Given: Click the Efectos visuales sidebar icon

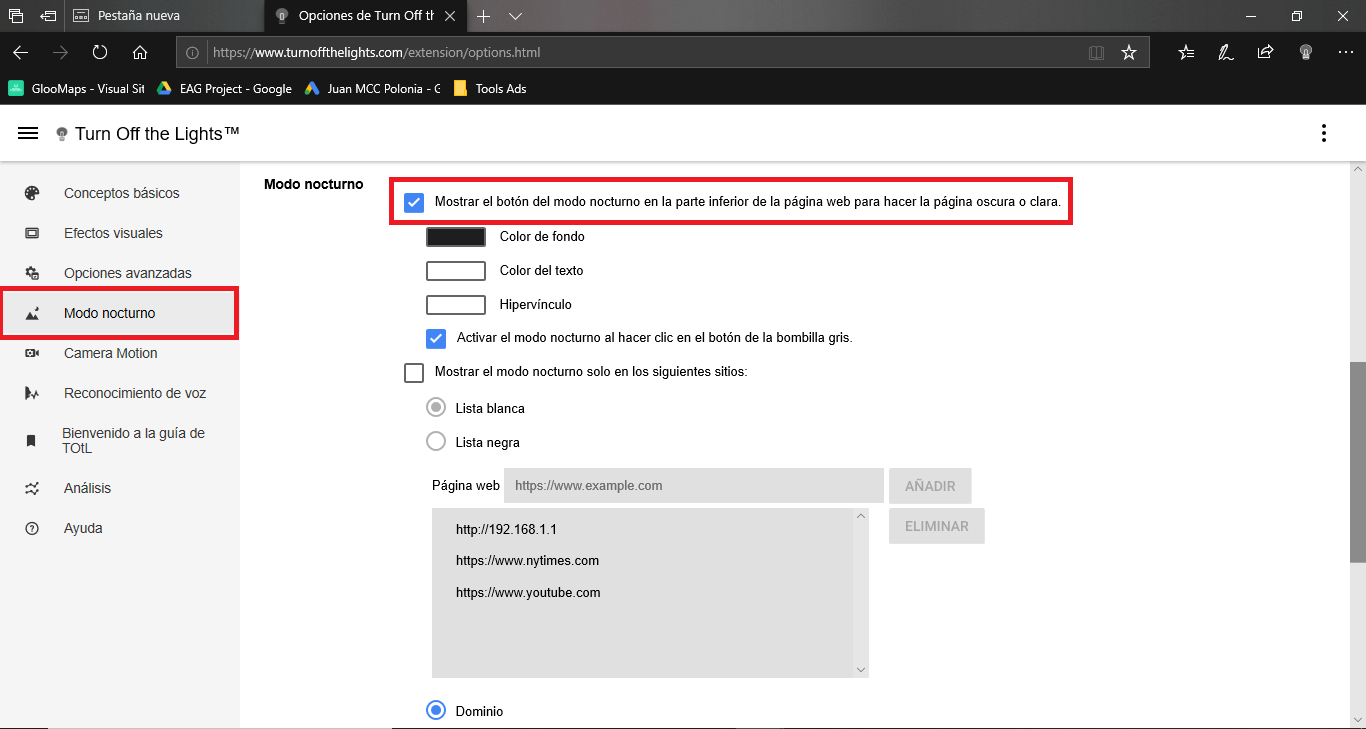Looking at the screenshot, I should [x=32, y=233].
